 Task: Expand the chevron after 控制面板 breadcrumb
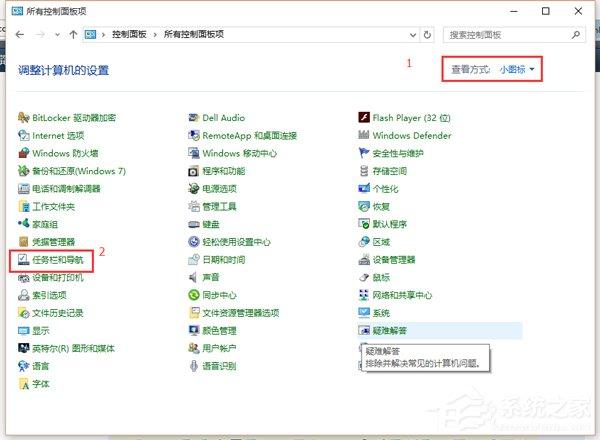[155, 35]
